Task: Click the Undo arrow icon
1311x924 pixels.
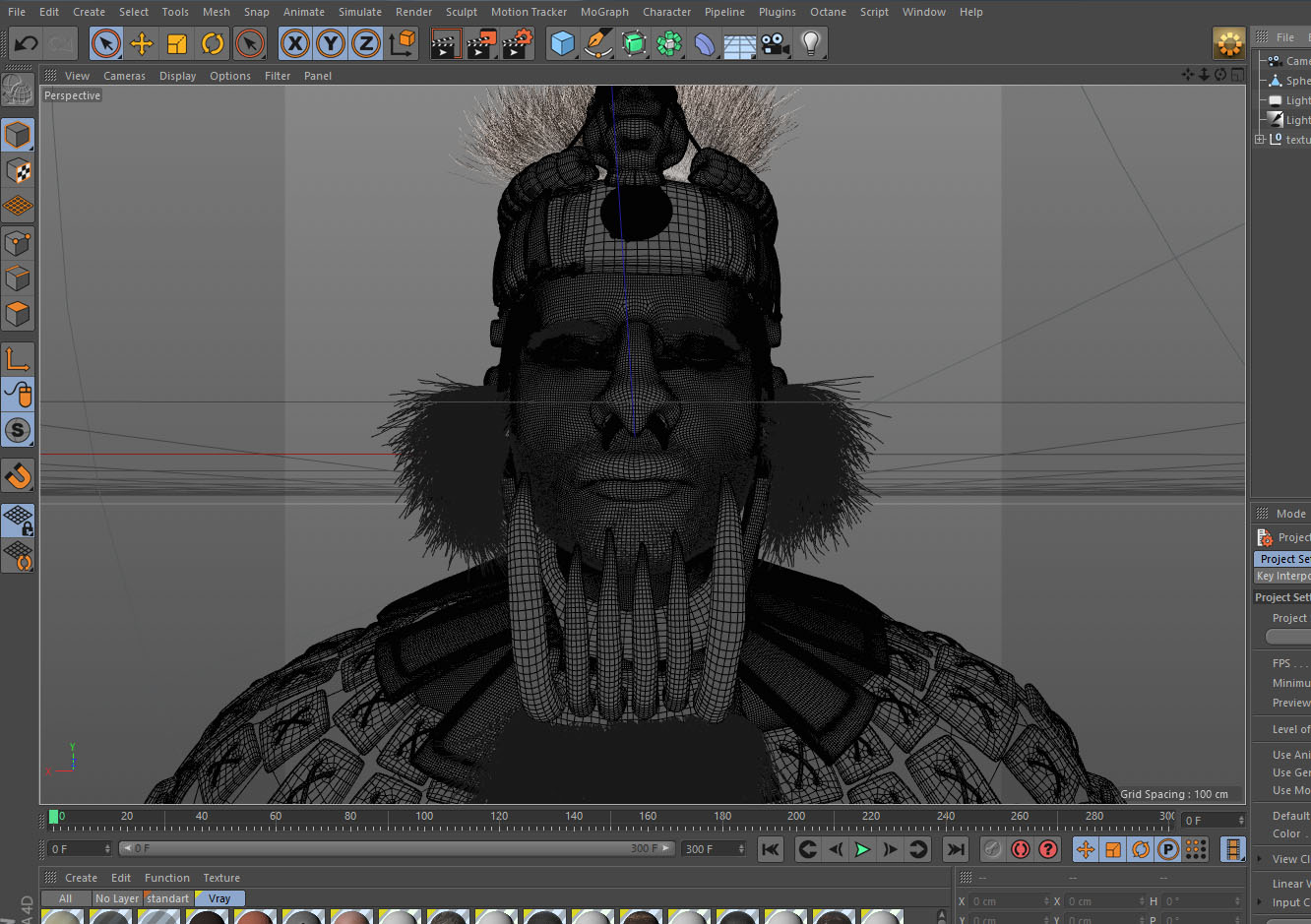Action: [x=27, y=43]
